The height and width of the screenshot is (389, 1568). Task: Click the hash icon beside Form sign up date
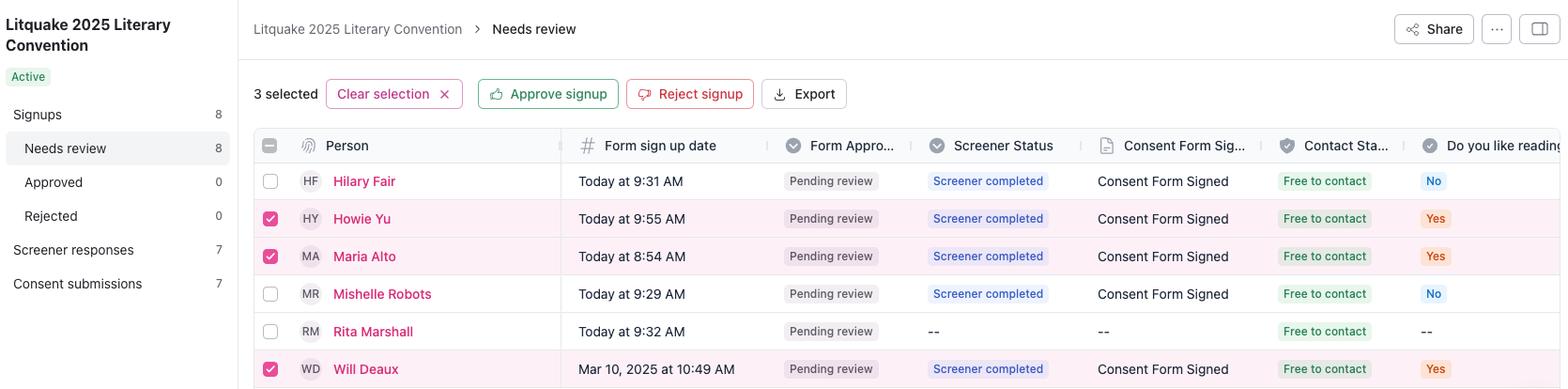pos(588,146)
